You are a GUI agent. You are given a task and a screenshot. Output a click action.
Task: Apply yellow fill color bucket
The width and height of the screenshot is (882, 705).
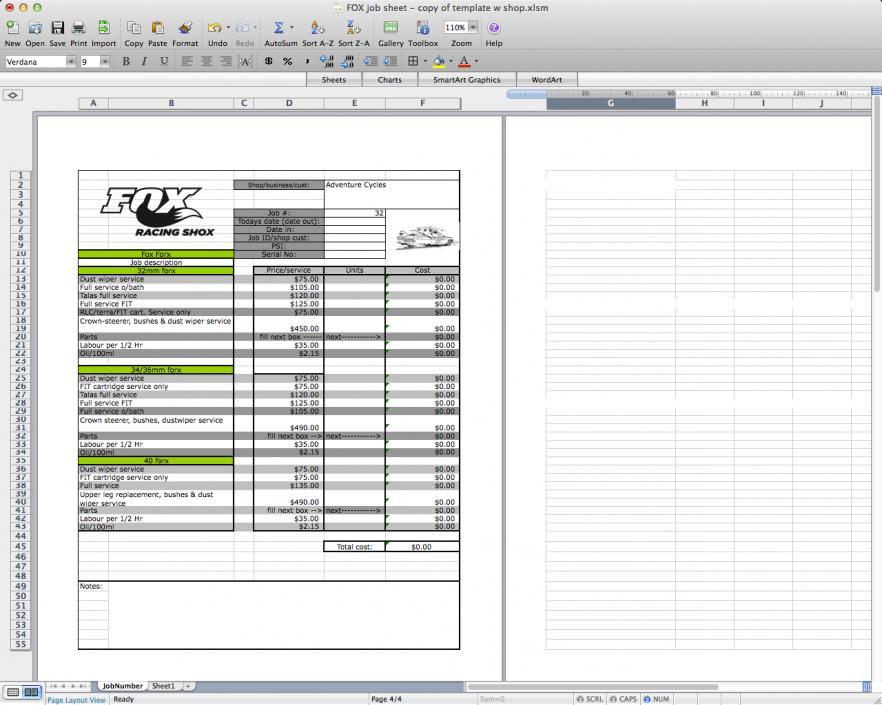(439, 61)
